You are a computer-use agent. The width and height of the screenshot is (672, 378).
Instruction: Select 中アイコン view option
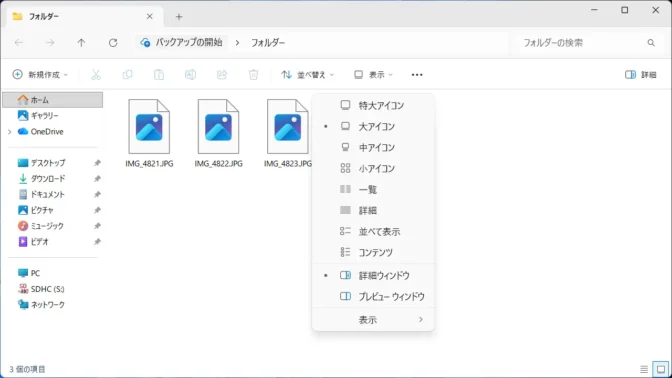tap(373, 147)
